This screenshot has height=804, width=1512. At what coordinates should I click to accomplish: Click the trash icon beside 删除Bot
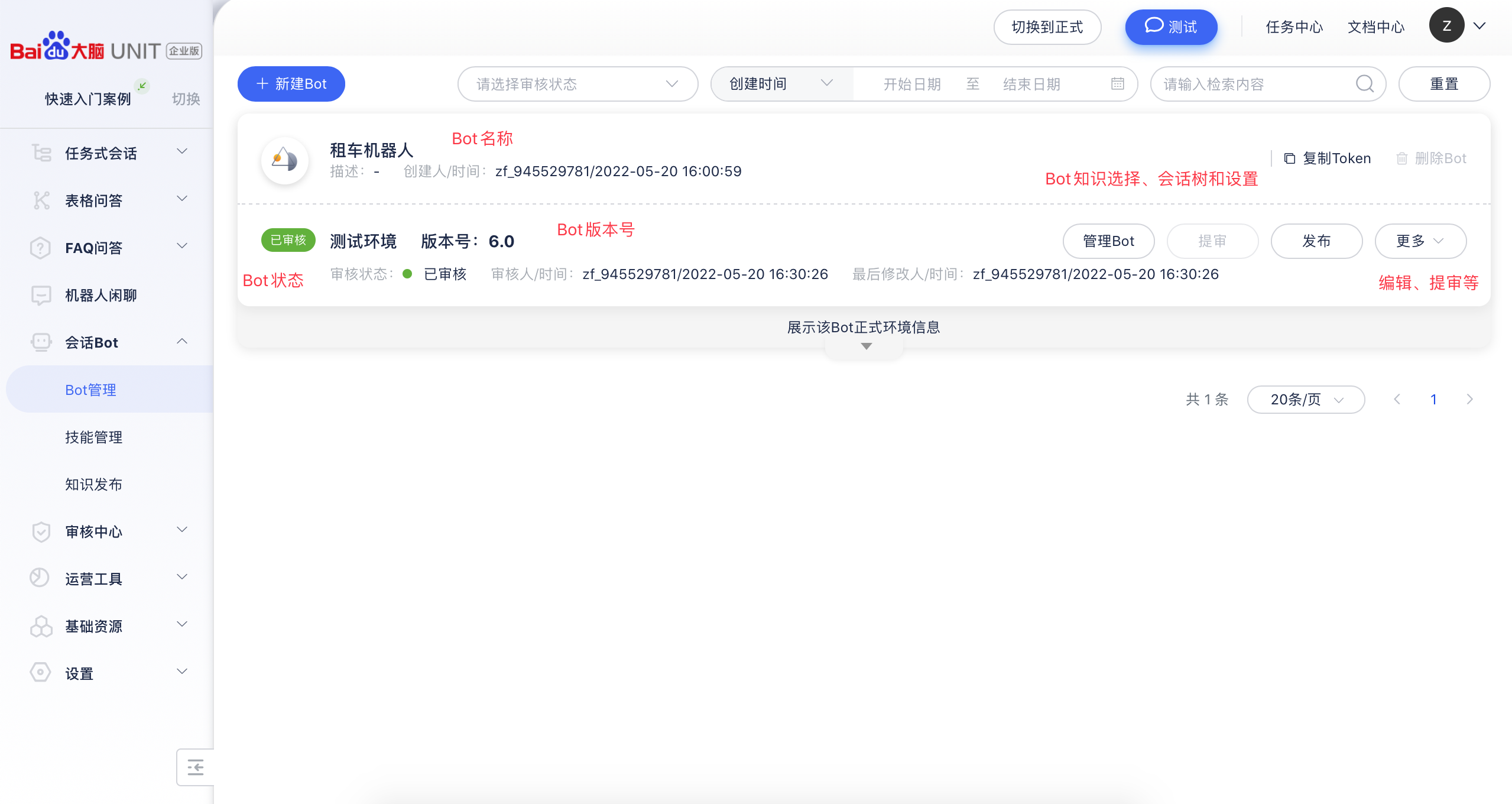(1401, 158)
